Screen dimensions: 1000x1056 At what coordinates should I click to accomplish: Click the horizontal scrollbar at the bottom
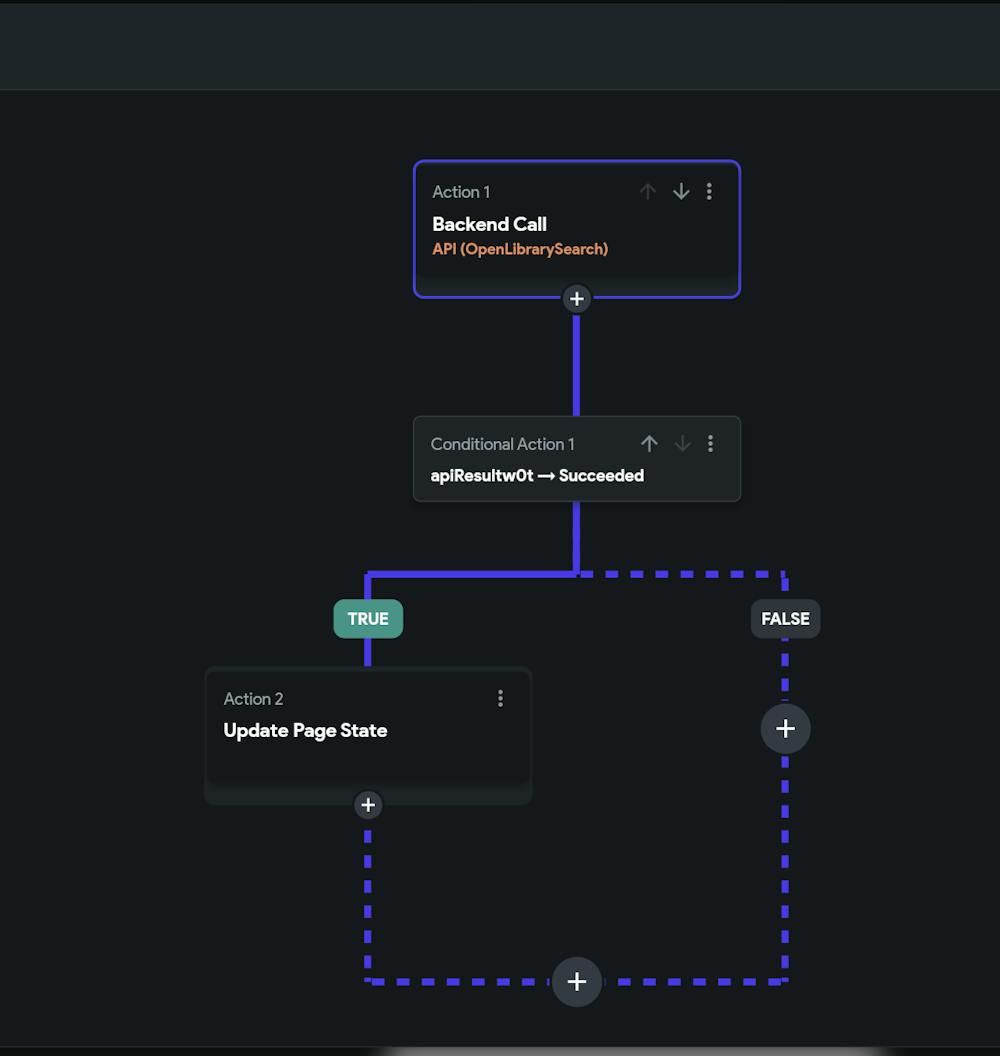[635, 1050]
